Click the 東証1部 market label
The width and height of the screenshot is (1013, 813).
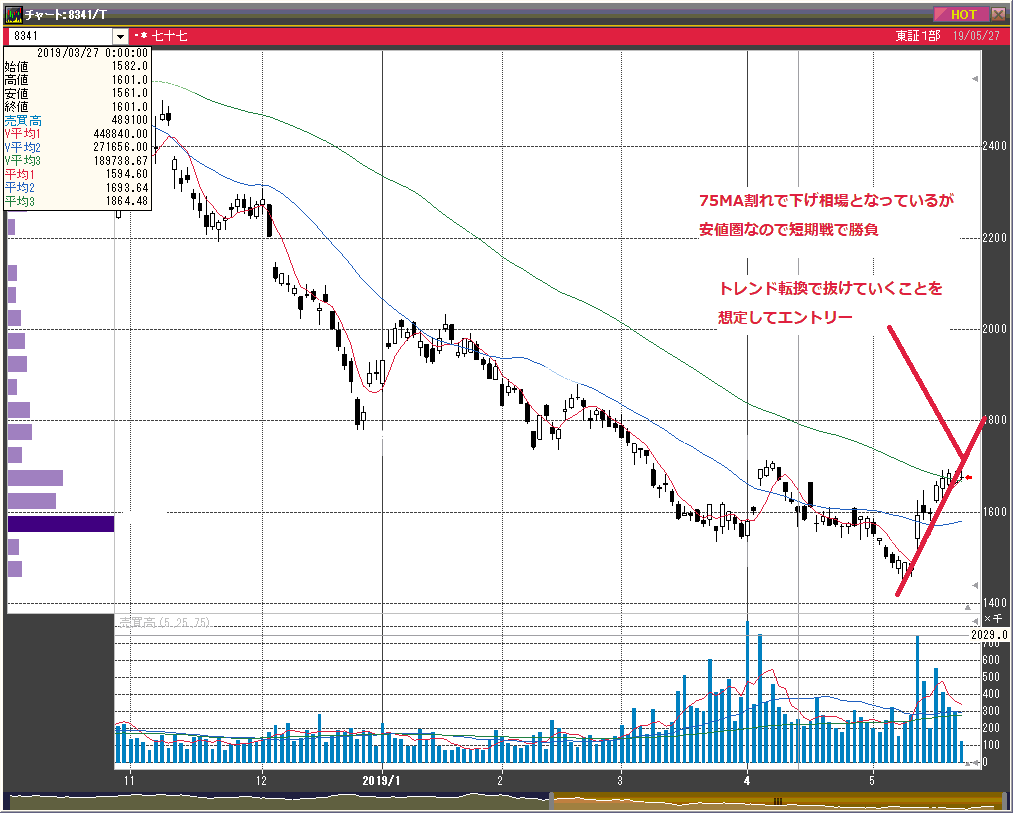[917, 36]
